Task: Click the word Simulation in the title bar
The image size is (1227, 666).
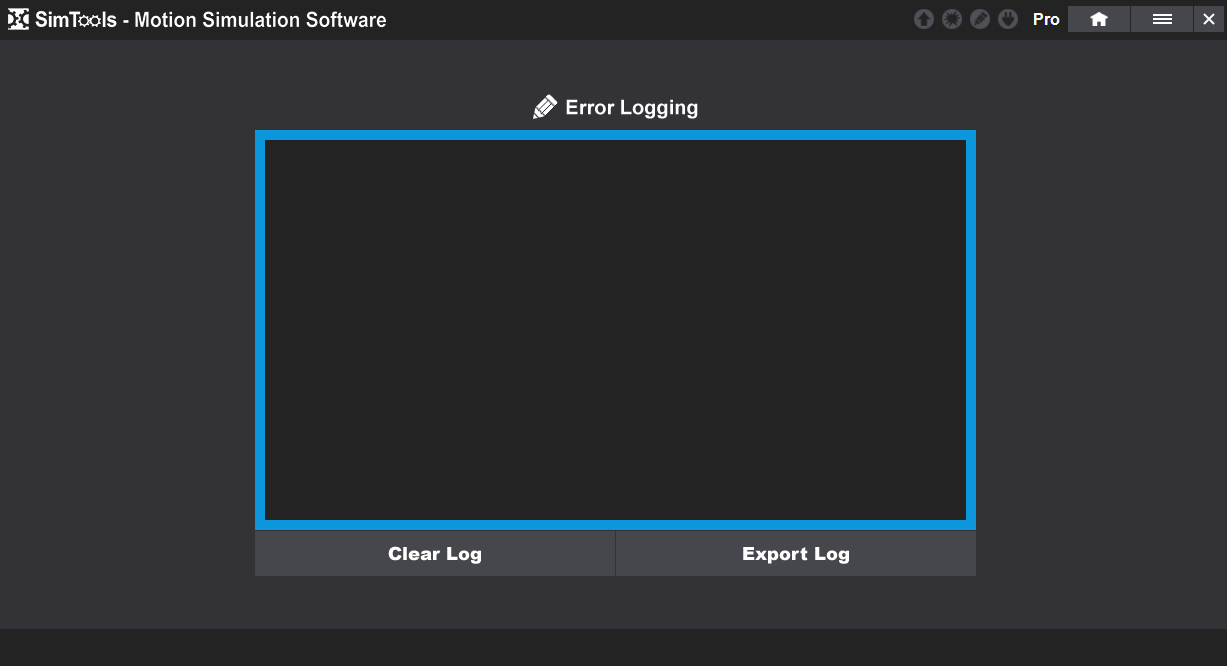Action: point(247,20)
